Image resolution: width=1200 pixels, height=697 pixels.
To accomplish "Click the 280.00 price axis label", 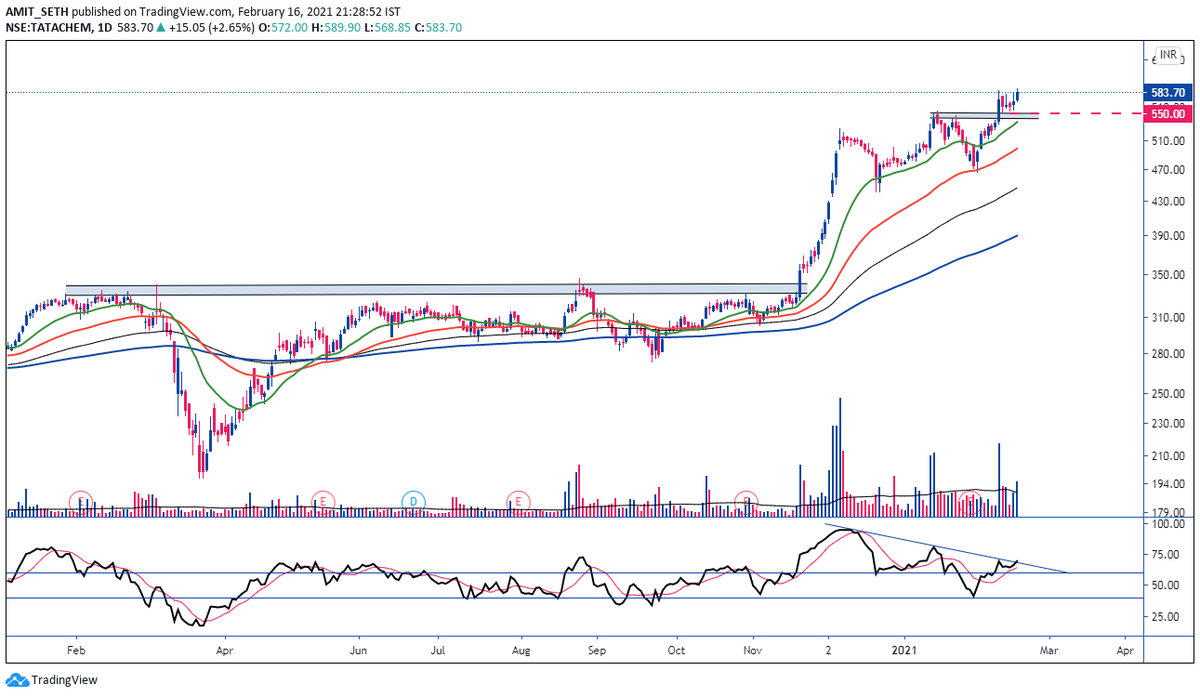I will [1167, 354].
